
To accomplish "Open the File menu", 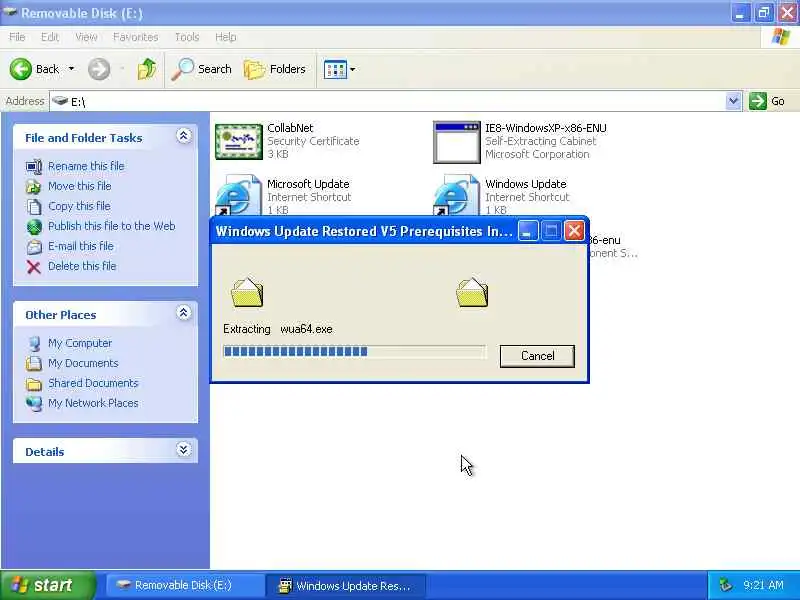I will (x=17, y=37).
